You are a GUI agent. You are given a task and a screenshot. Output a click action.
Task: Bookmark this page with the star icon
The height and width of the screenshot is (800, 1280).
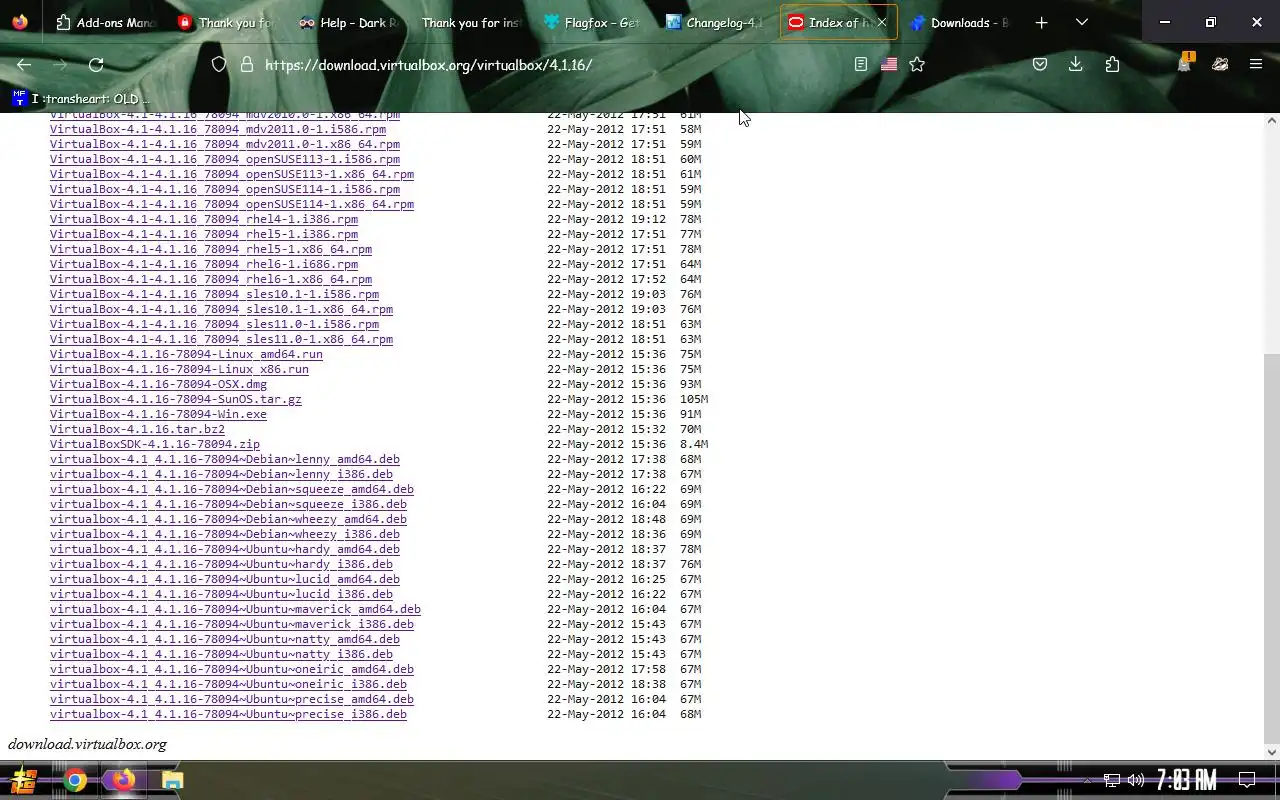[917, 64]
